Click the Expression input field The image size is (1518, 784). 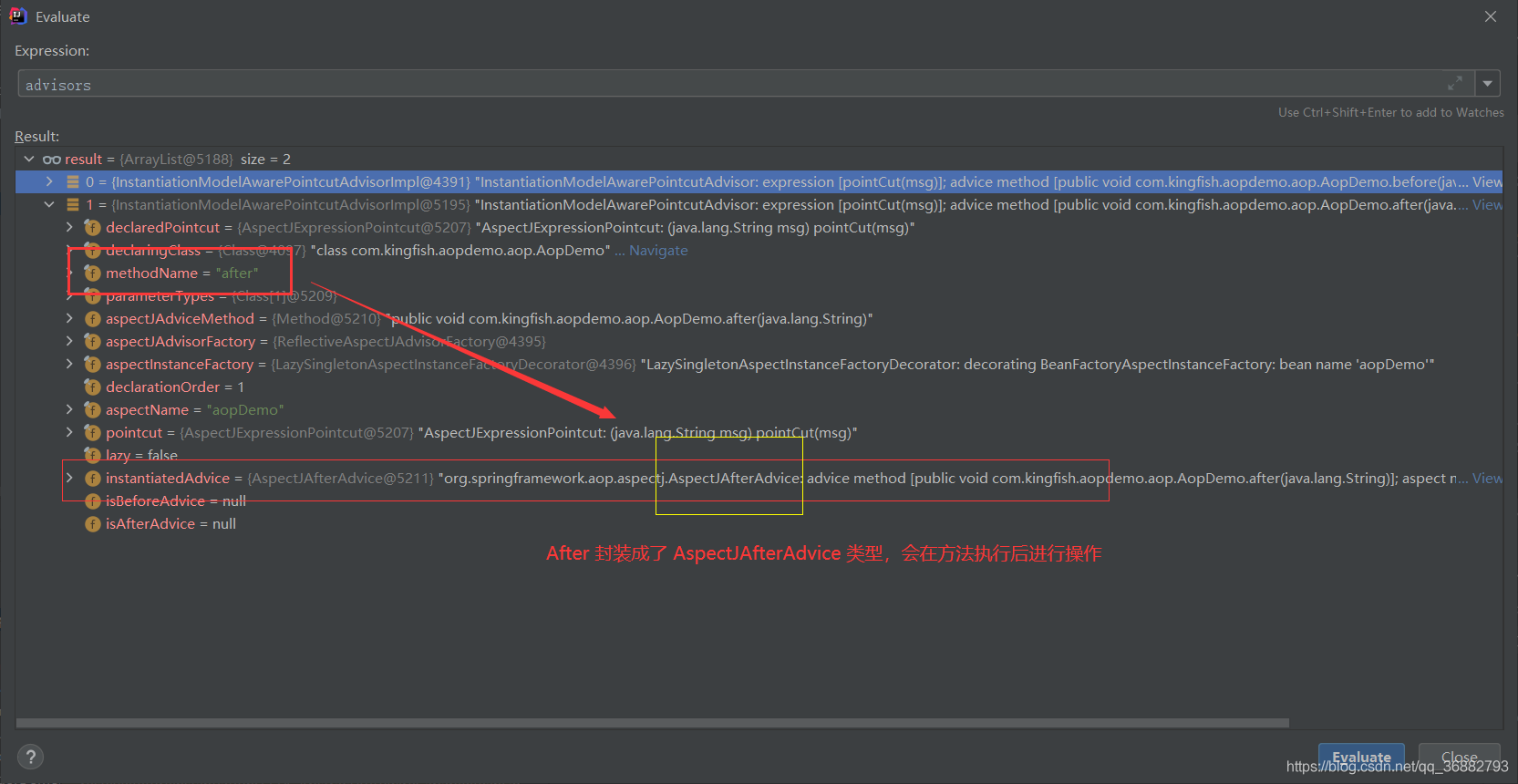(745, 84)
